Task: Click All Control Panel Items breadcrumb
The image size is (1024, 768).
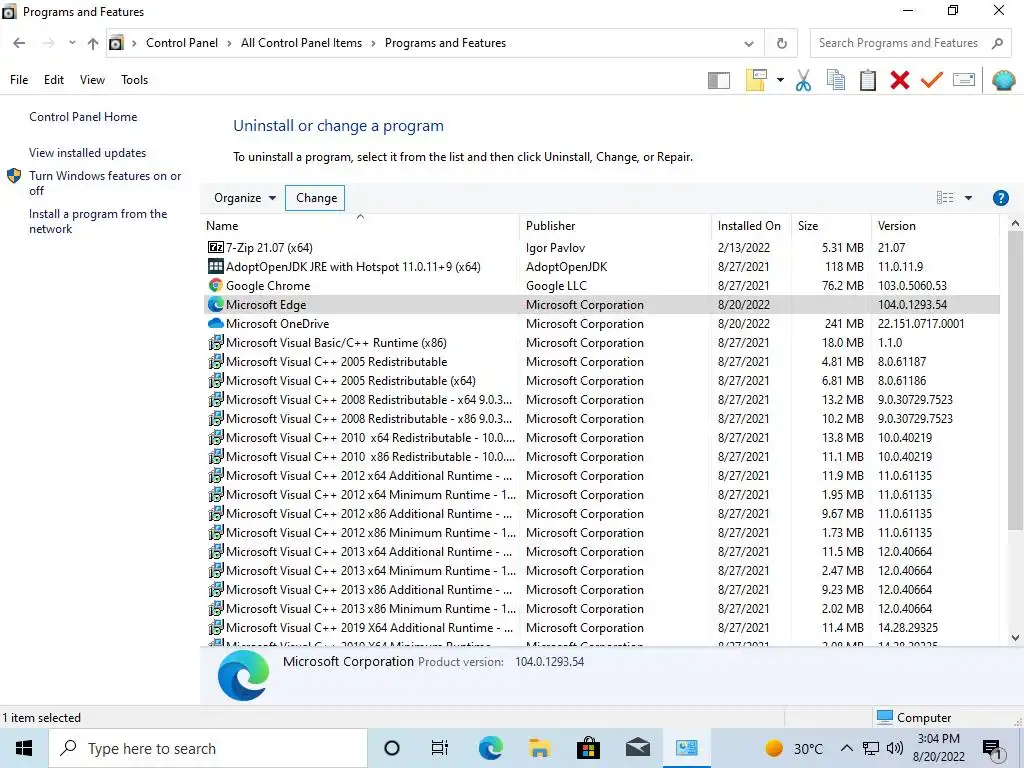Action: click(301, 43)
